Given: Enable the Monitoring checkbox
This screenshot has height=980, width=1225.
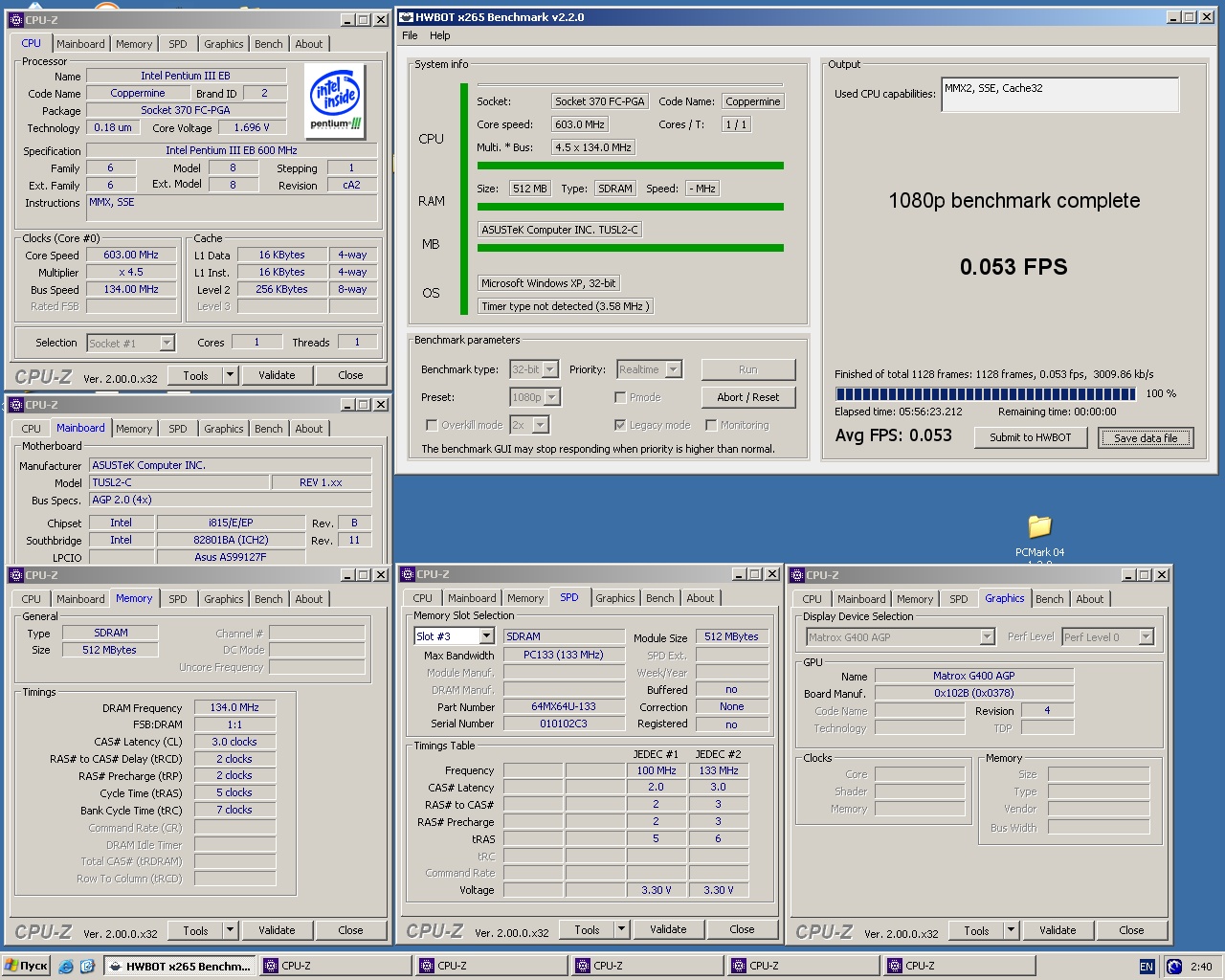Looking at the screenshot, I should 711,425.
